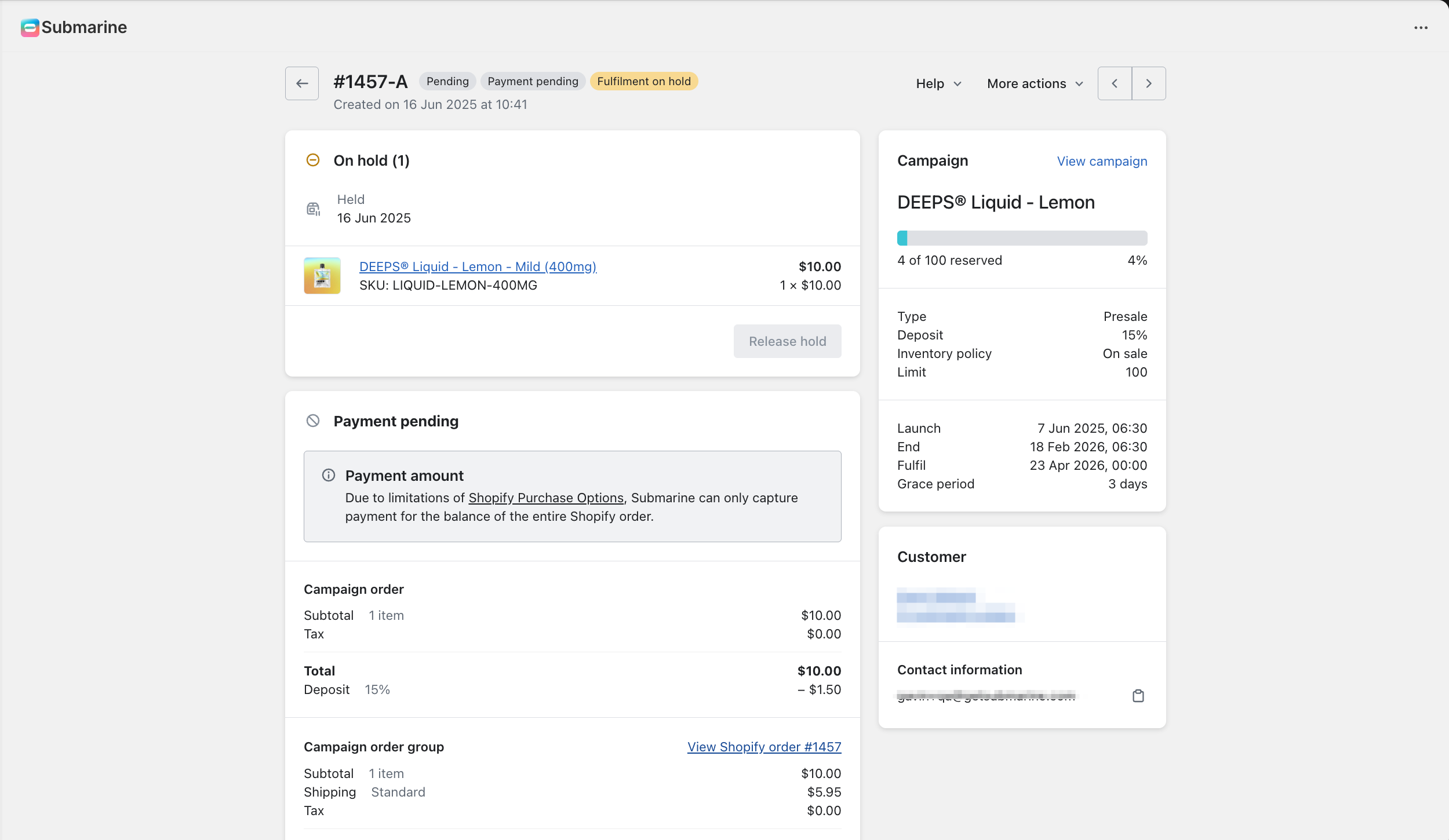Click the Fulfilment on hold badge
This screenshot has height=840, width=1449.
644,82
